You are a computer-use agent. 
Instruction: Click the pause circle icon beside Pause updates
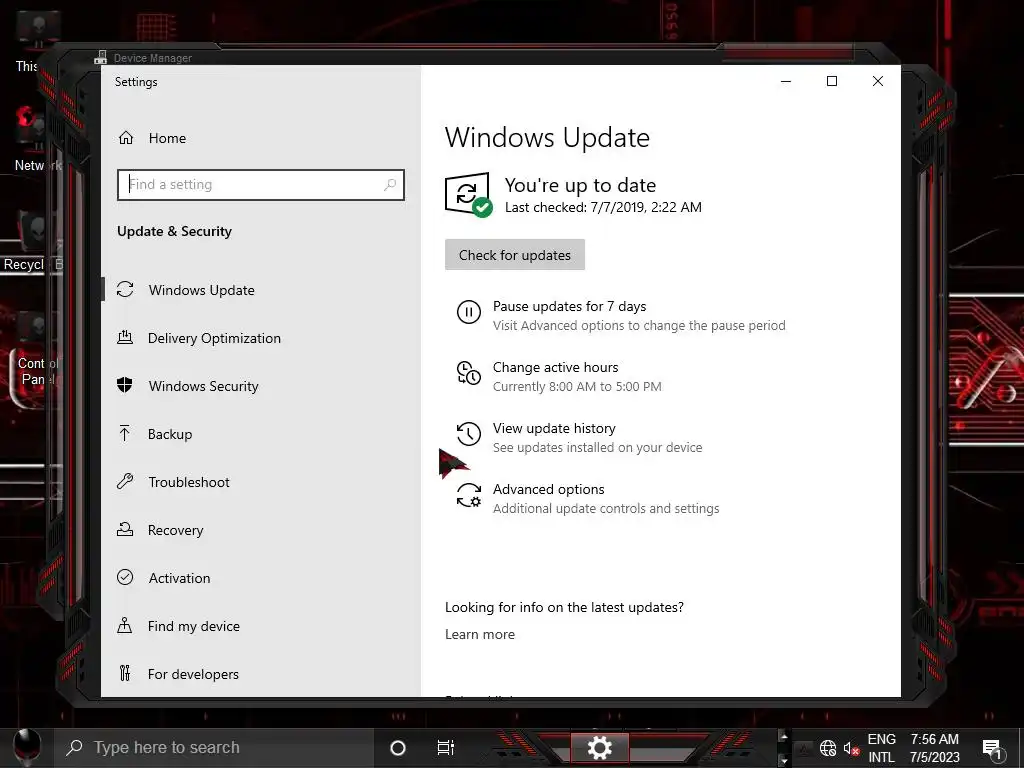pyautogui.click(x=468, y=312)
